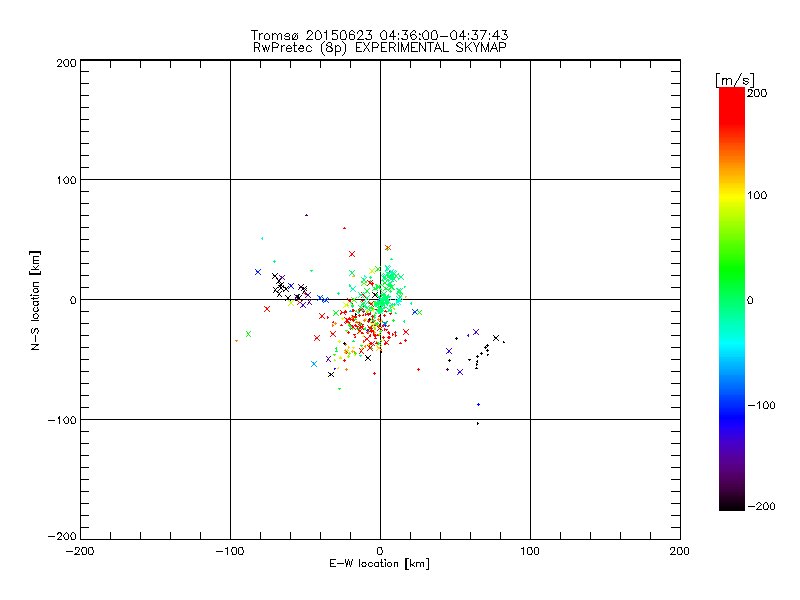The image size is (800, 600).
Task: Click the "[m/s]" colorbar unit label
Action: click(x=735, y=80)
